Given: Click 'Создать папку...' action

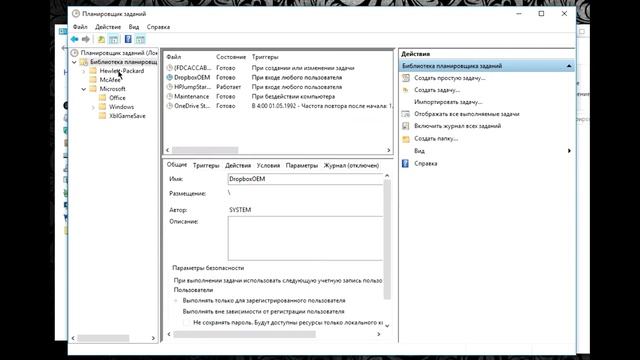Looking at the screenshot, I should pyautogui.click(x=436, y=138).
